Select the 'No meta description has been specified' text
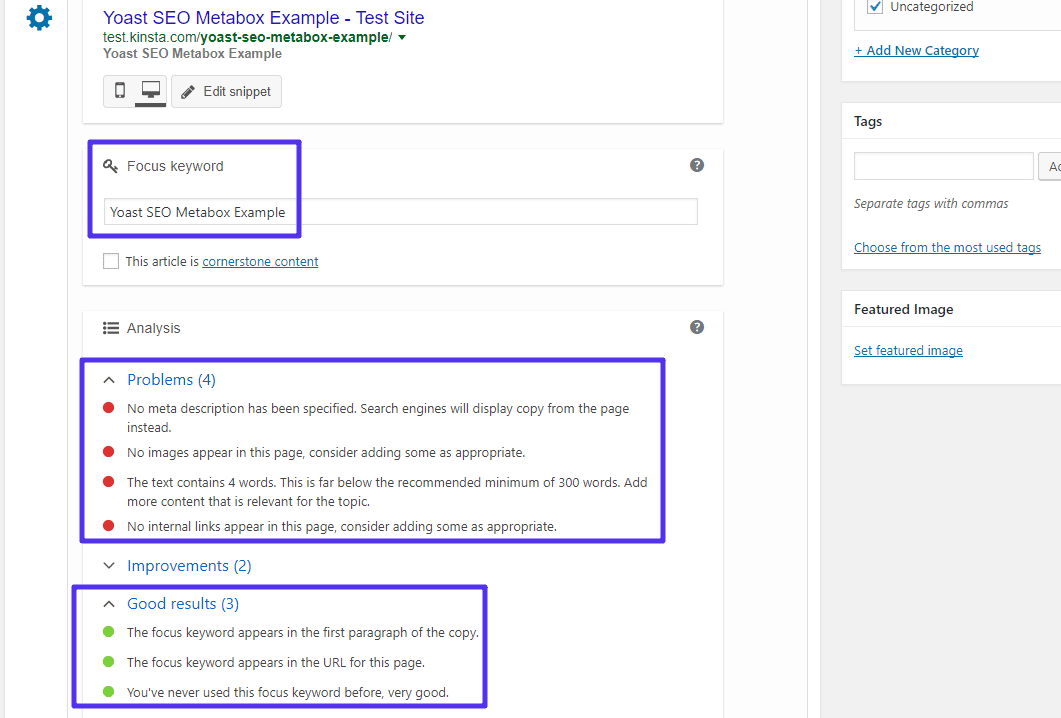This screenshot has height=718, width=1061. click(378, 418)
